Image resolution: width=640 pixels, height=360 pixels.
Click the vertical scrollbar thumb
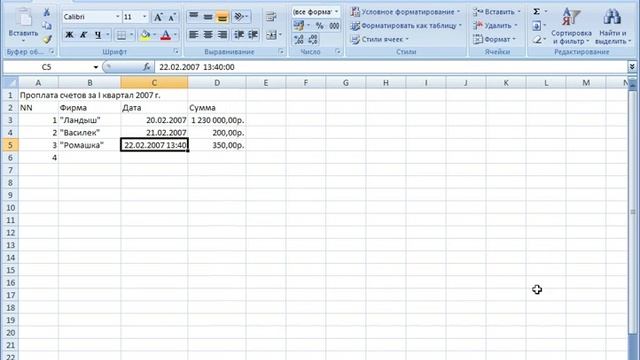[x=633, y=212]
